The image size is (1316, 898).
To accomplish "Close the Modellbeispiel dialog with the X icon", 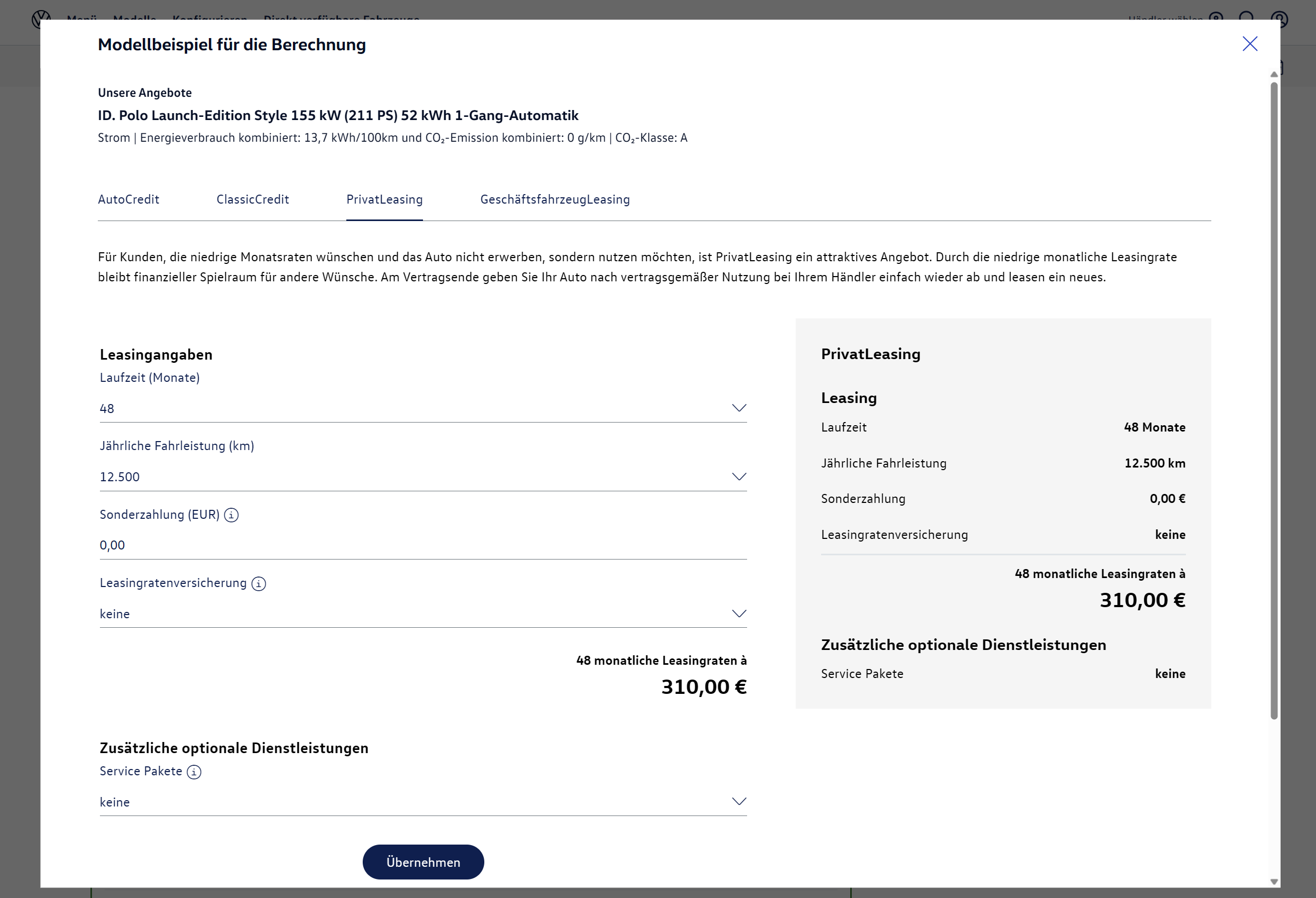I will (1249, 44).
